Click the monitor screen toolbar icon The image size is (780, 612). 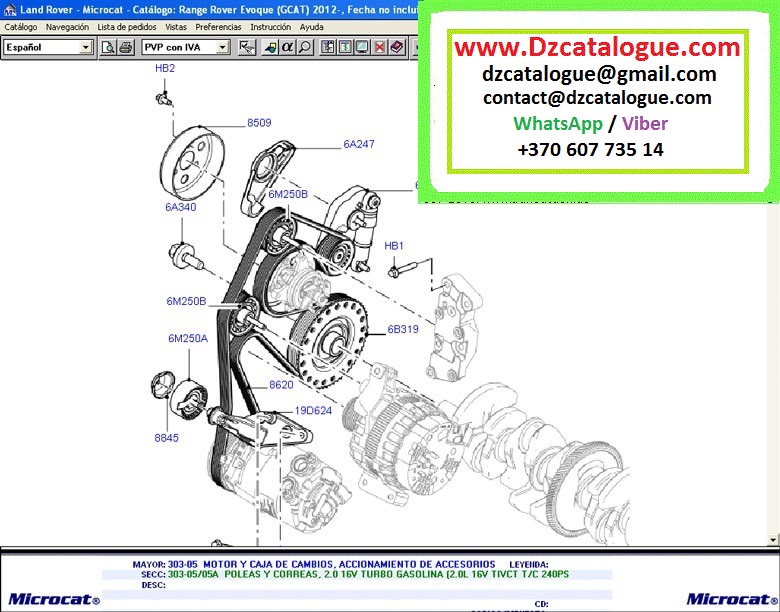362,47
